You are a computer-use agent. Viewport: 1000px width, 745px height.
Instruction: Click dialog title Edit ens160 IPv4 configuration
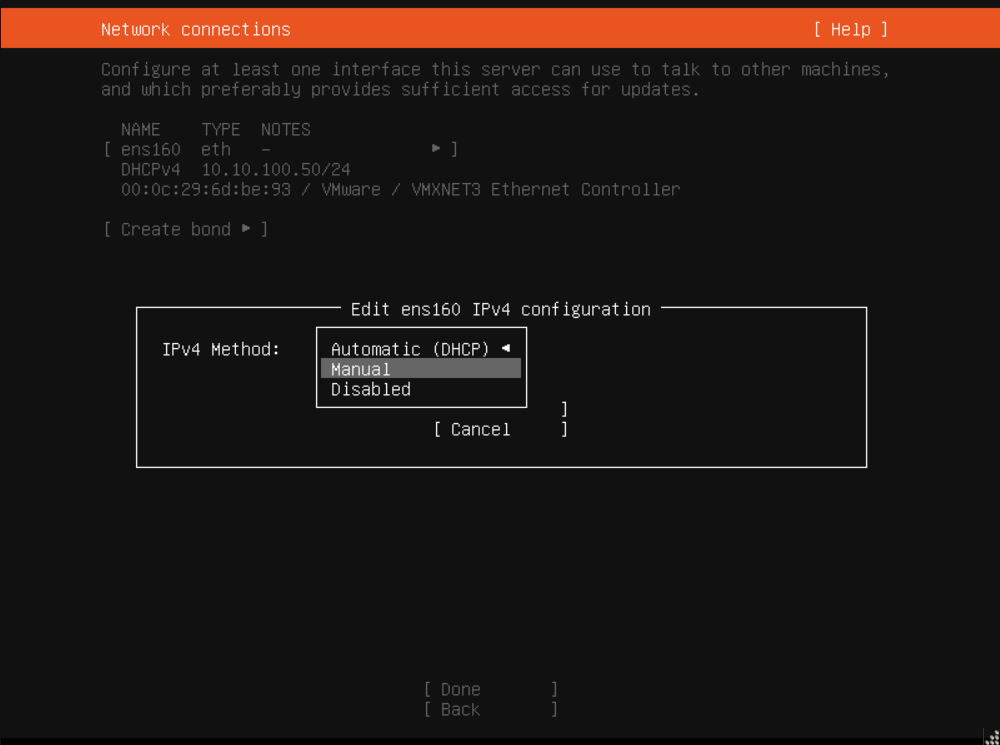coord(501,309)
